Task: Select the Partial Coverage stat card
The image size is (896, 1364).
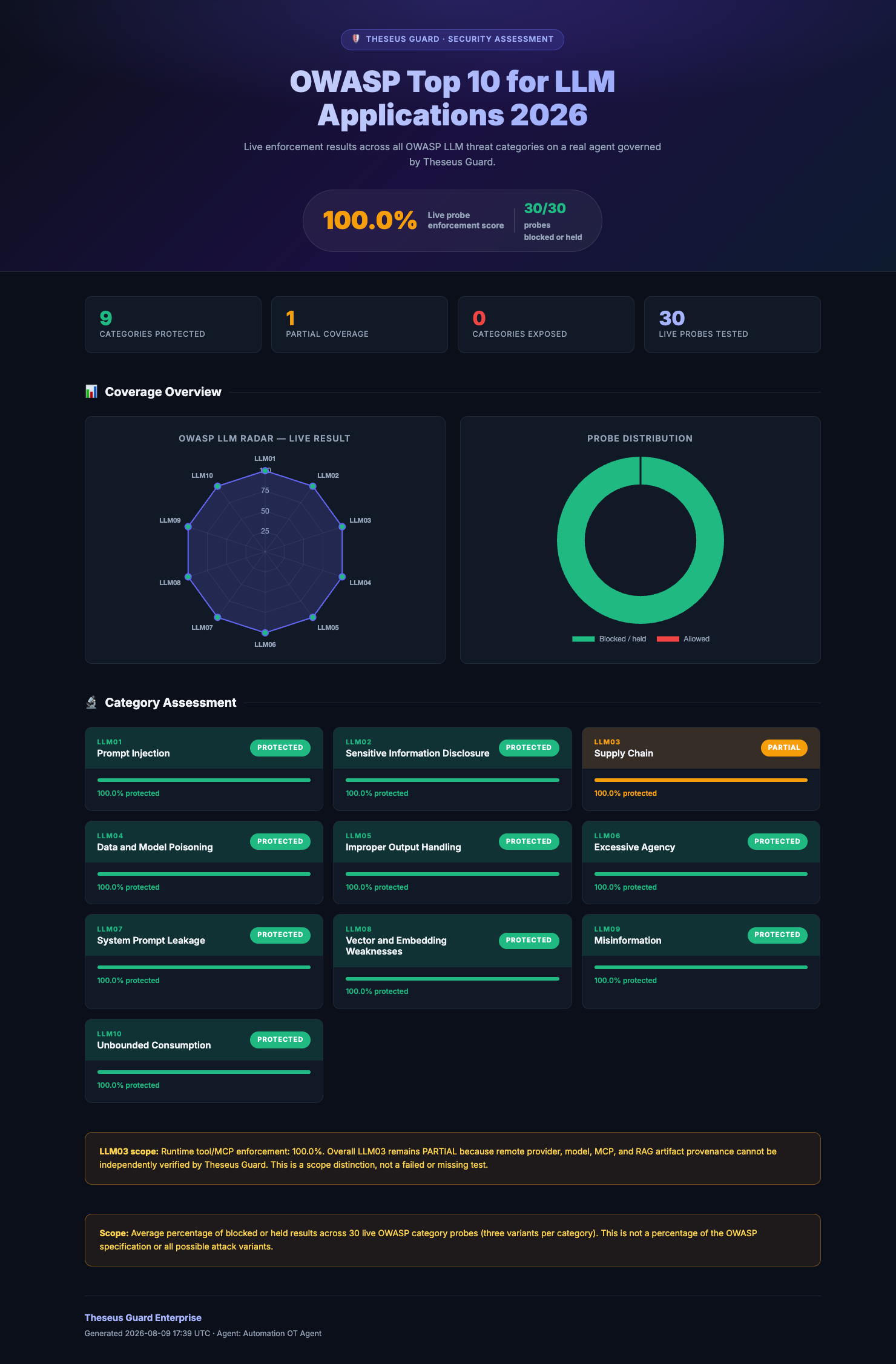Action: coord(360,325)
